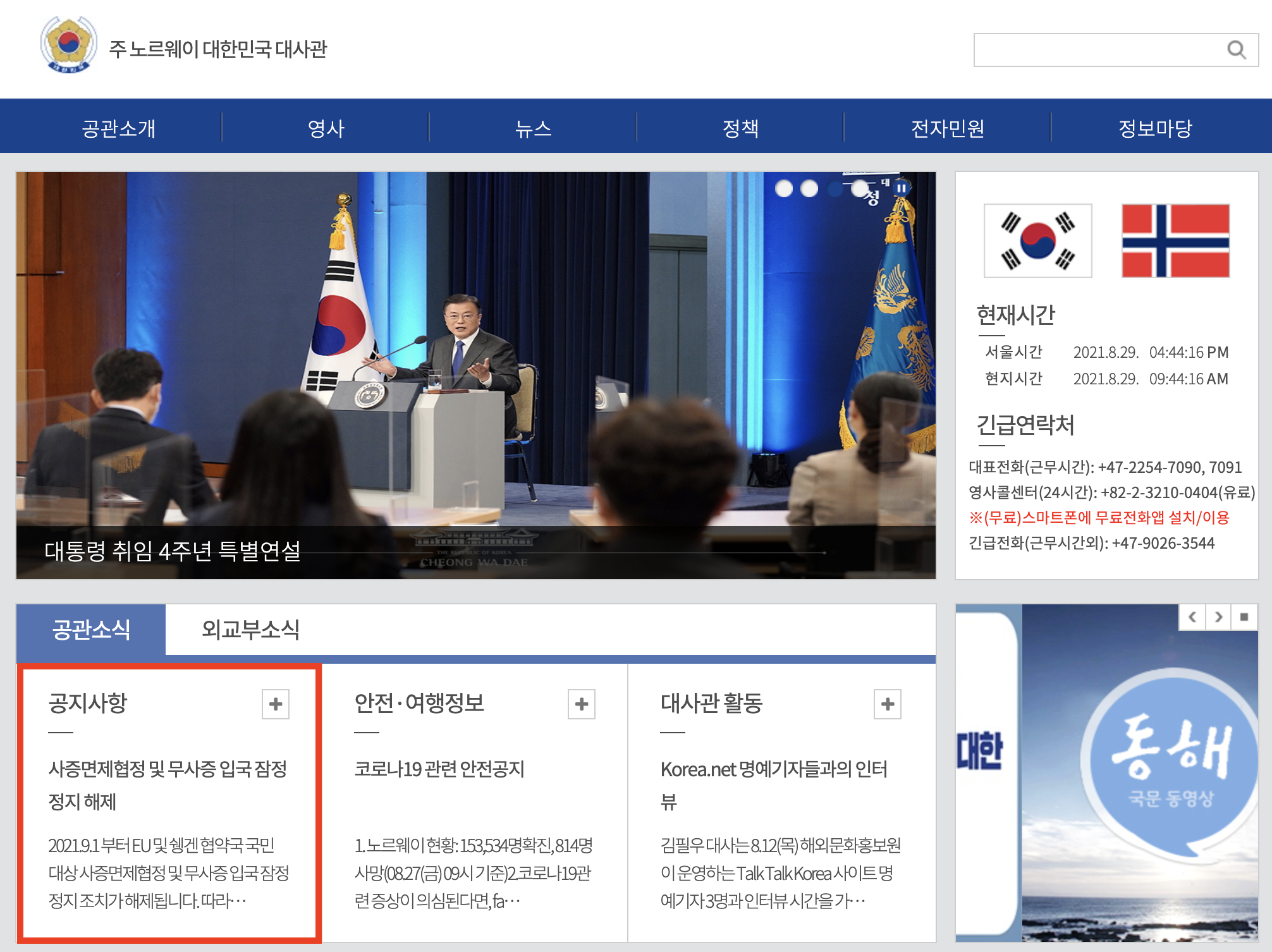
Task: Select the first slideshow indicator dot
Action: click(x=784, y=188)
